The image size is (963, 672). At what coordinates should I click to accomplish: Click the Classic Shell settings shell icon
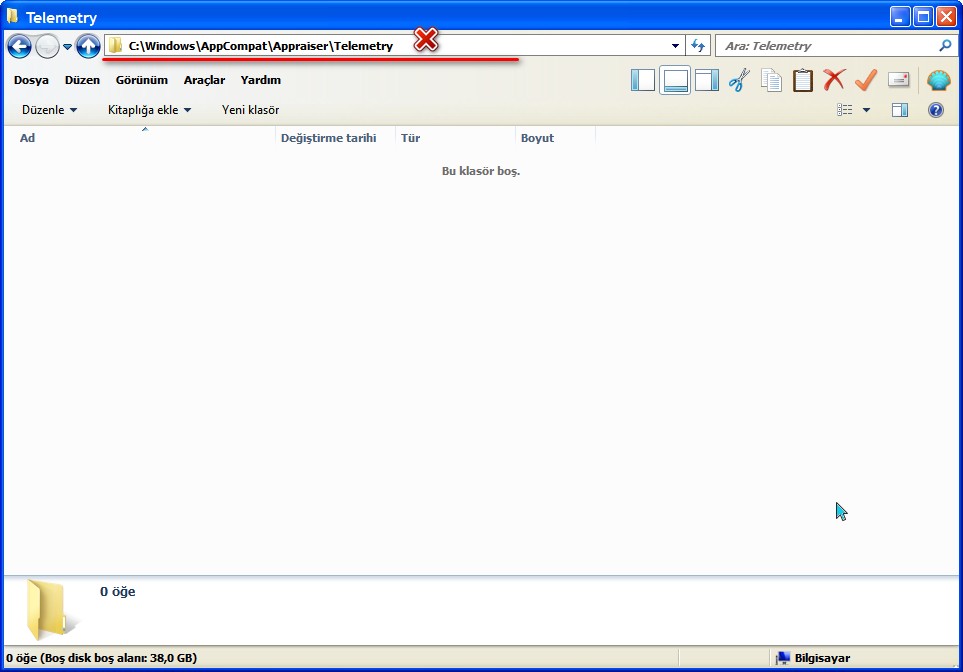point(938,80)
